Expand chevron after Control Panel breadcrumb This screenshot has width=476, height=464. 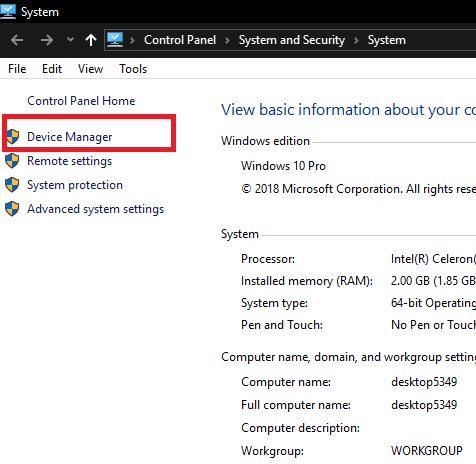pos(227,40)
